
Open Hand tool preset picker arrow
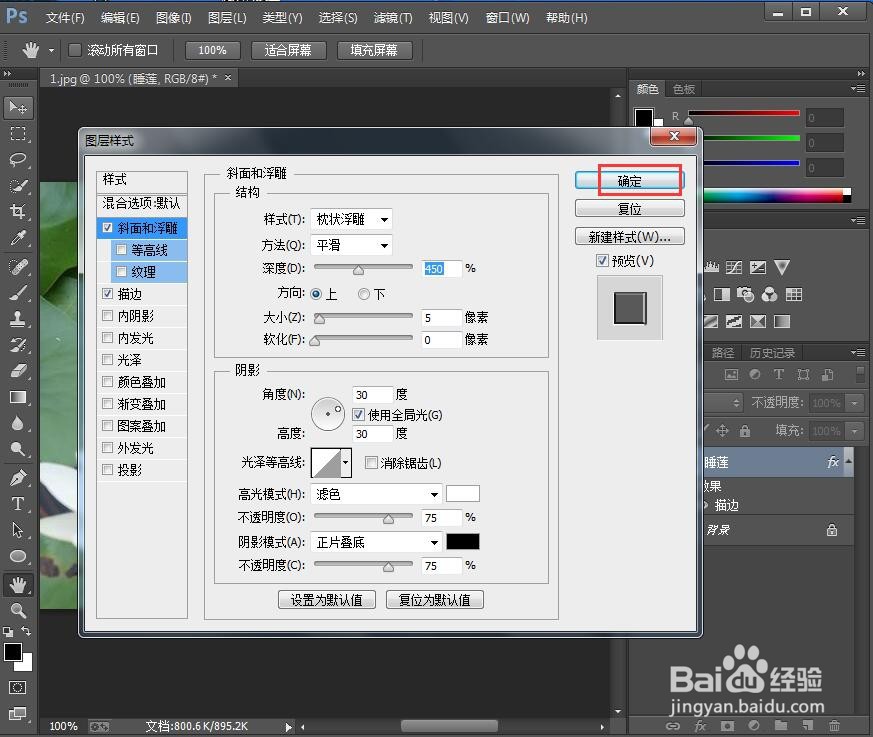pyautogui.click(x=51, y=51)
